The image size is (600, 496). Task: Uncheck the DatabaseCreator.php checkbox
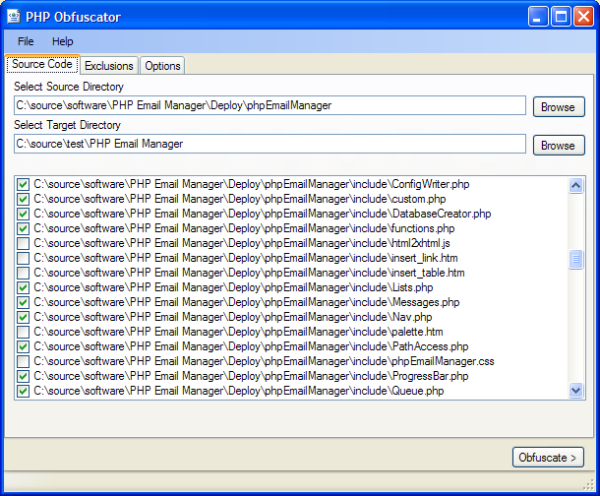23,214
